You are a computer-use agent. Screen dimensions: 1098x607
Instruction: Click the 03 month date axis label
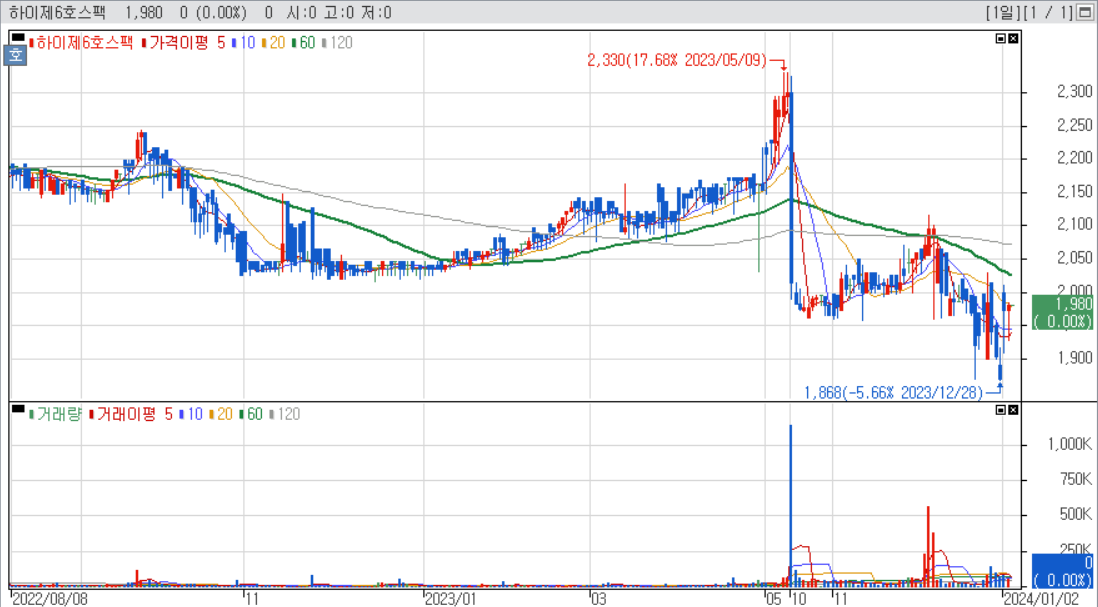(x=598, y=599)
